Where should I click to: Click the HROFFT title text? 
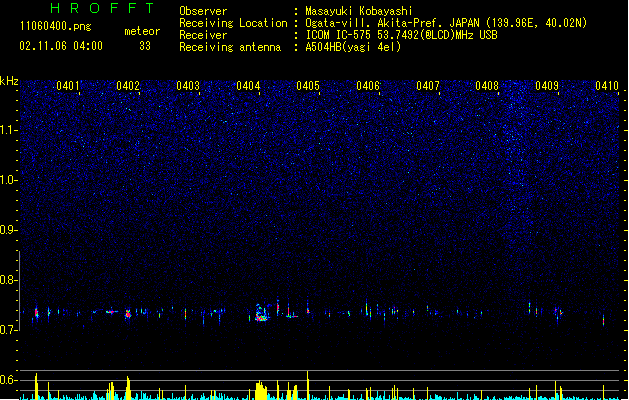point(103,8)
